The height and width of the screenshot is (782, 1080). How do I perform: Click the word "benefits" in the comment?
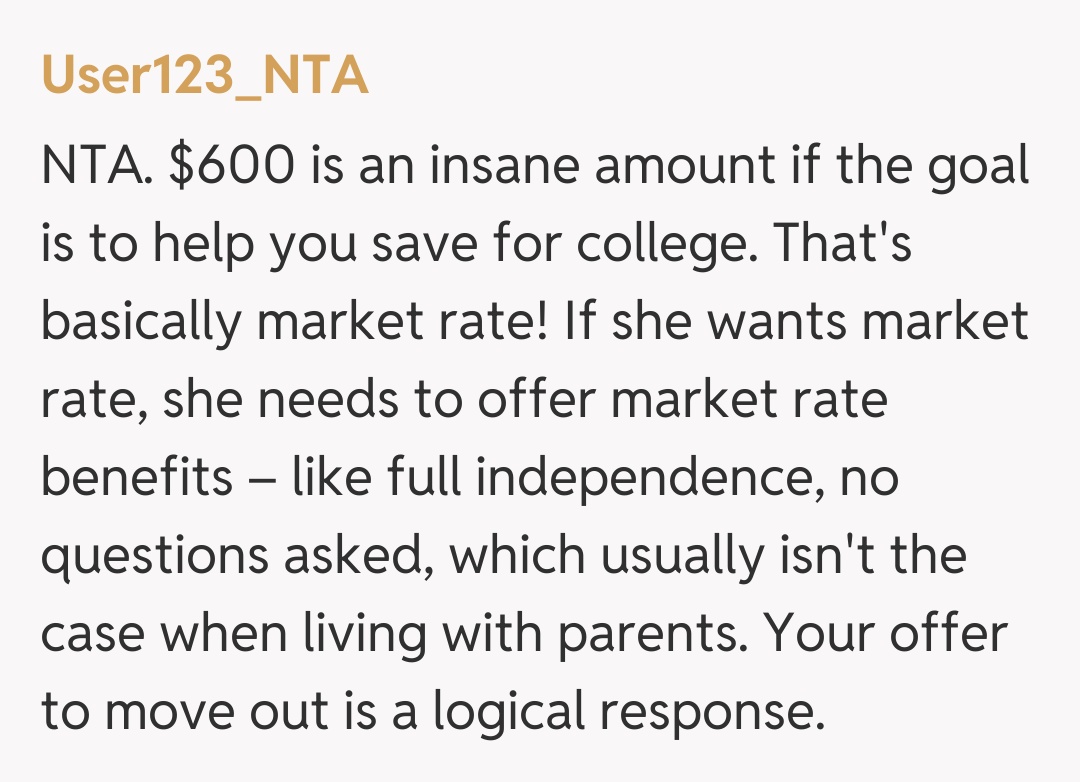point(137,478)
